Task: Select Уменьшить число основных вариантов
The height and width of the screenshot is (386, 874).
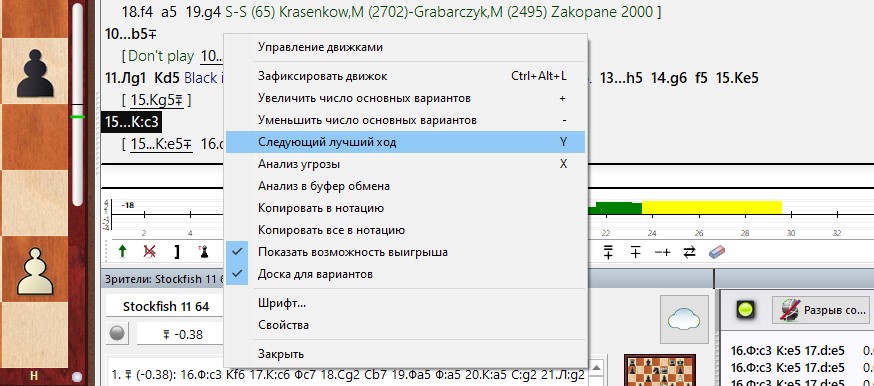Action: click(x=405, y=120)
